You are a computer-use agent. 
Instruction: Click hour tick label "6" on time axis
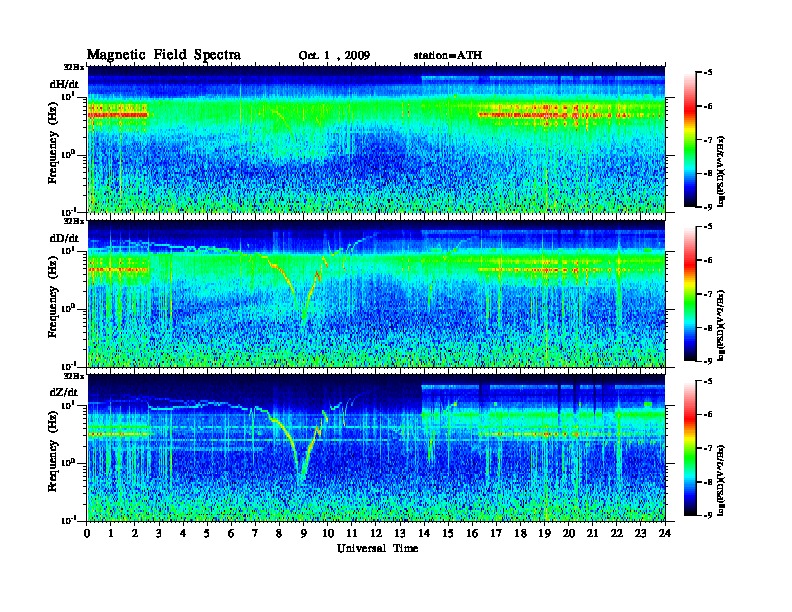point(231,534)
